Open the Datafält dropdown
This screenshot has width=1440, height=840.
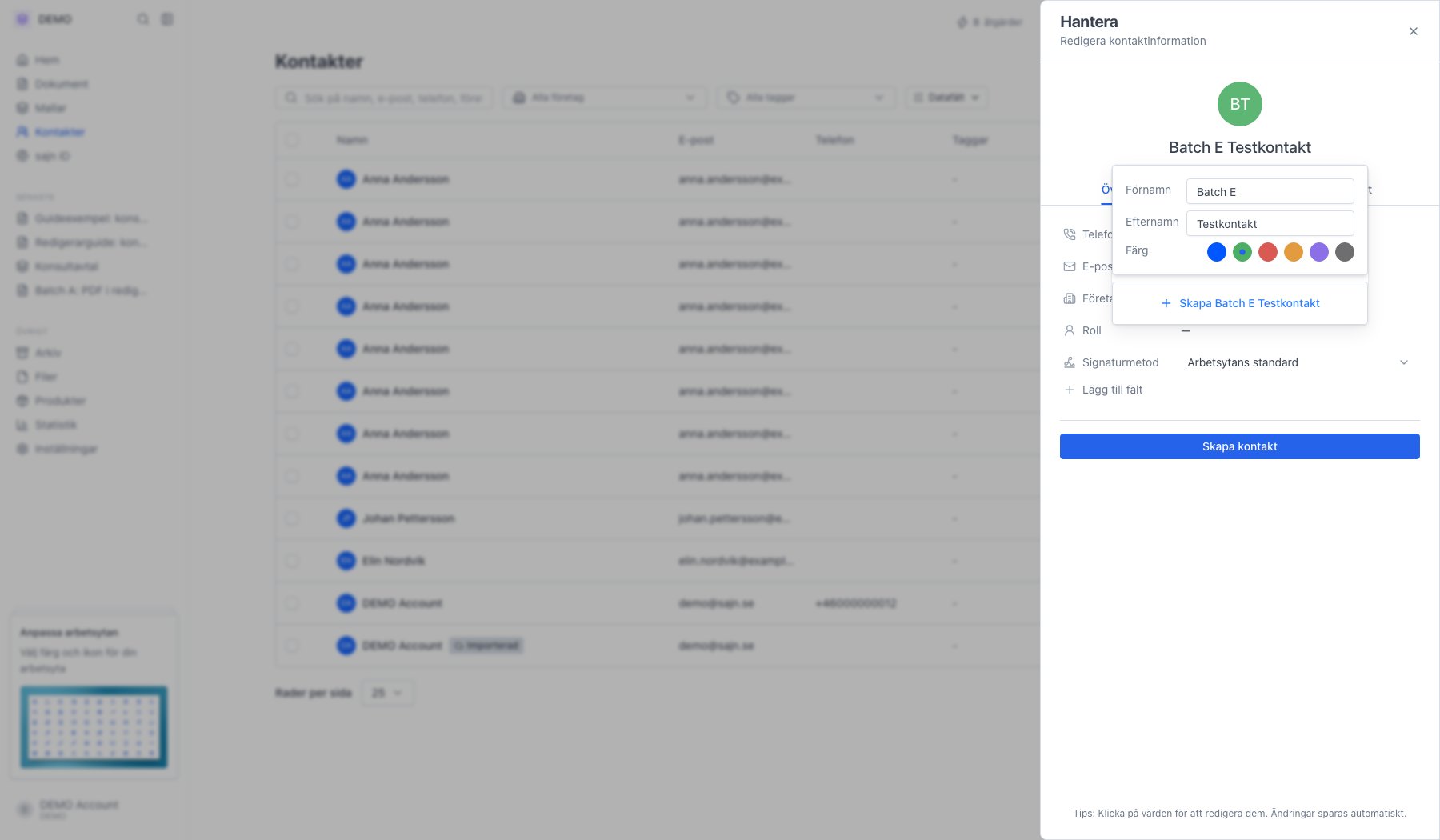tap(946, 98)
